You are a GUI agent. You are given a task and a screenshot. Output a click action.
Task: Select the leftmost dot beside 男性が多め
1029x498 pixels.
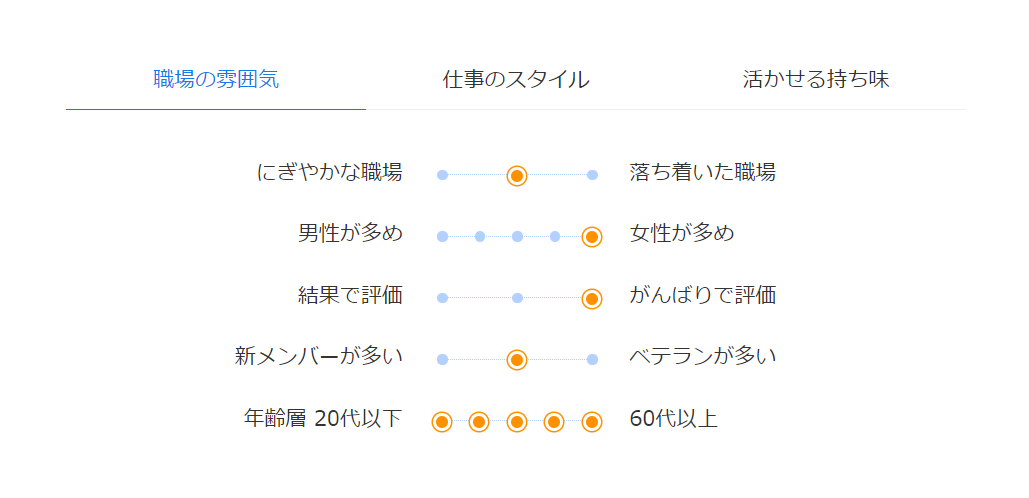(x=442, y=237)
